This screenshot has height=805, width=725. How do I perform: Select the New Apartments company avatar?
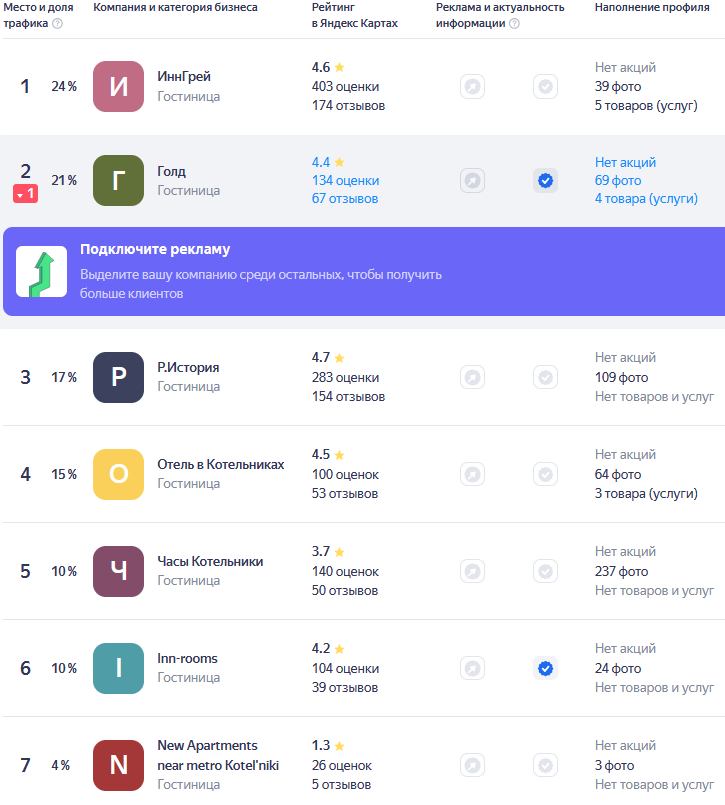pyautogui.click(x=119, y=765)
